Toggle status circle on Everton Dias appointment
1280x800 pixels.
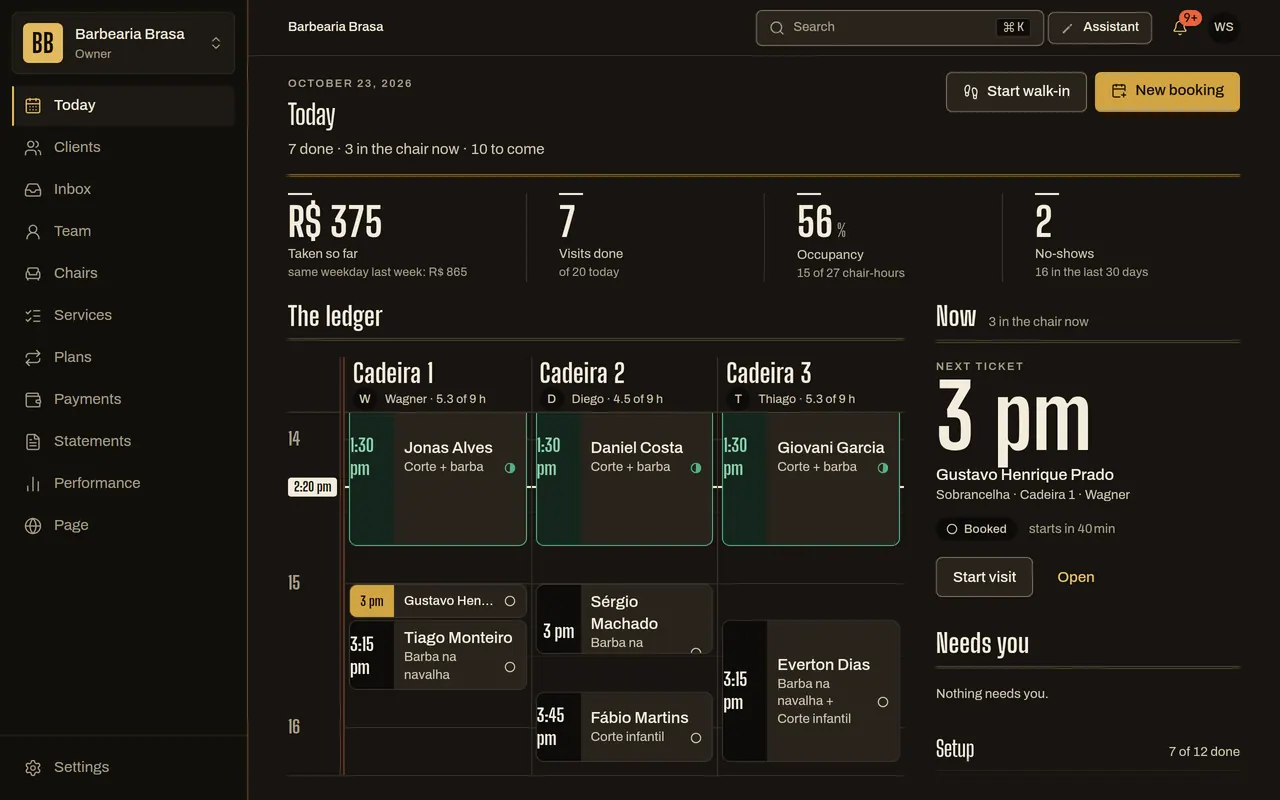[x=883, y=702]
